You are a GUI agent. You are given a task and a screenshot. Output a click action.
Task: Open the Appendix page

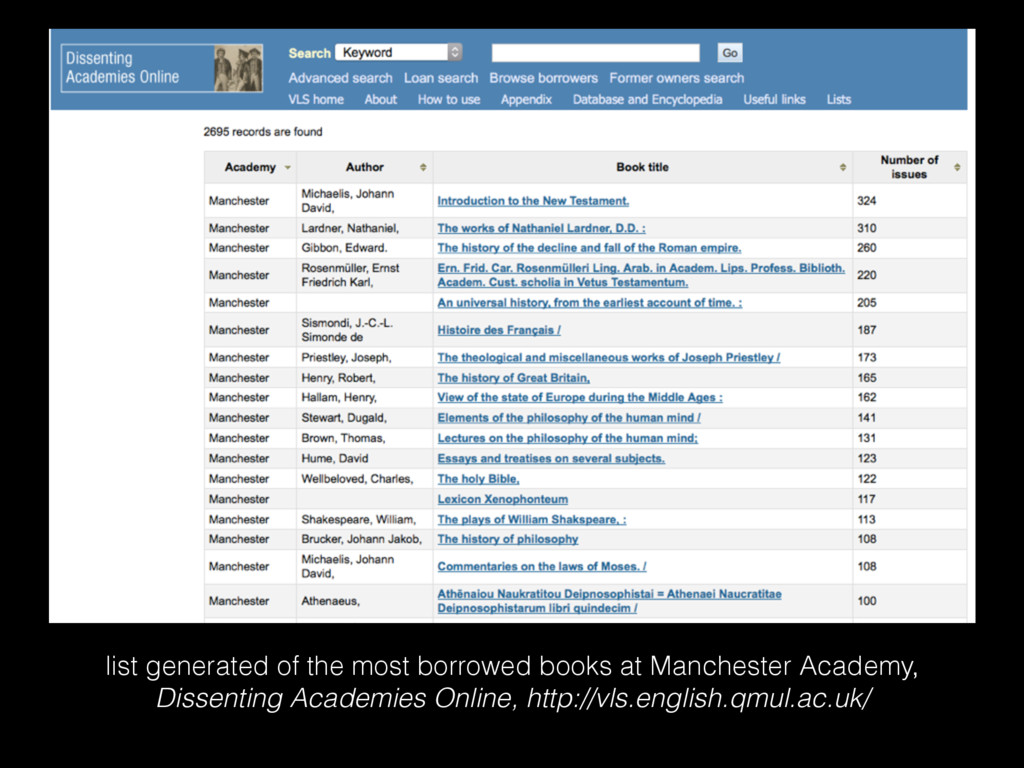(526, 99)
